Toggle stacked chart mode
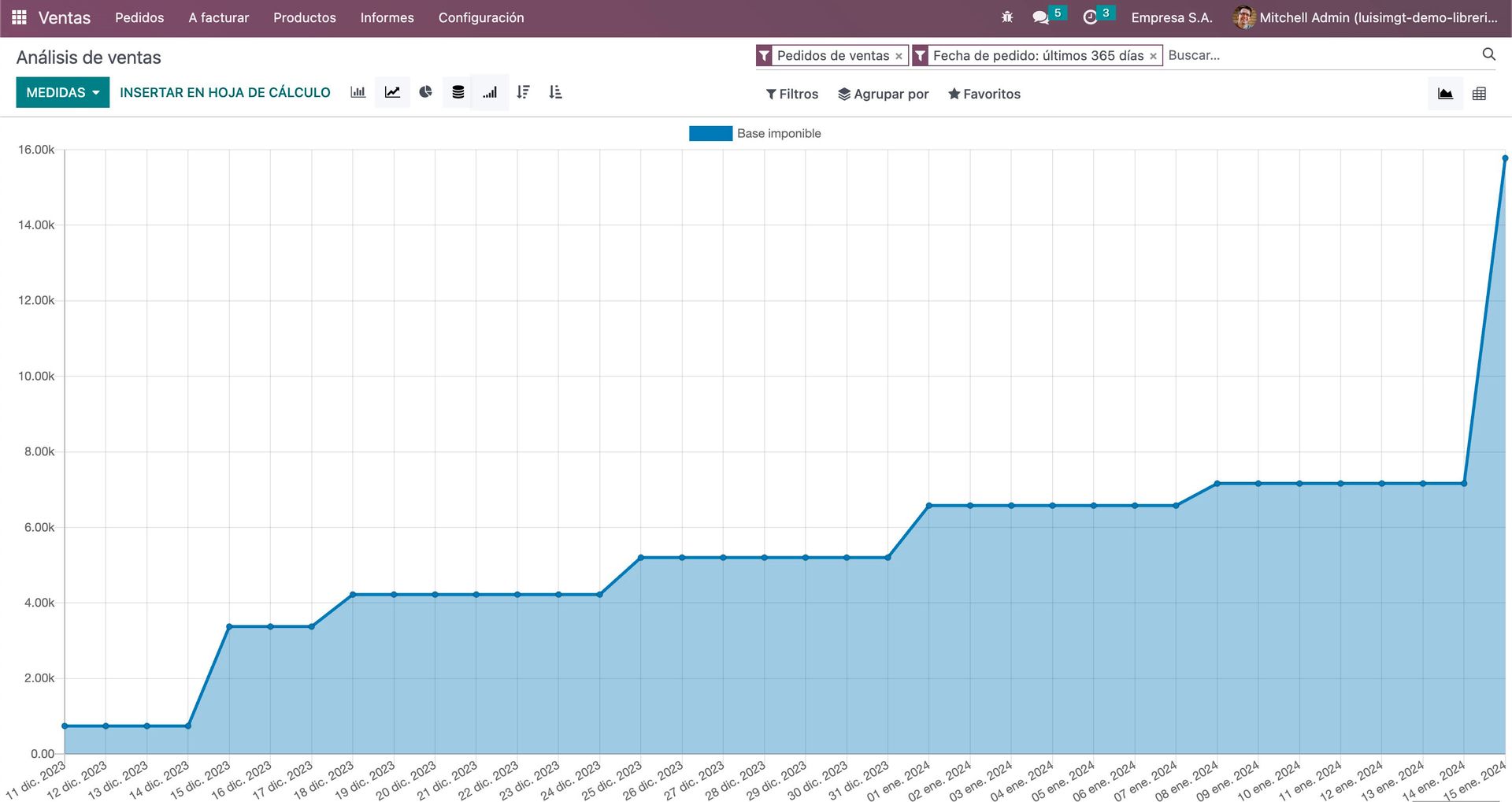 click(458, 92)
